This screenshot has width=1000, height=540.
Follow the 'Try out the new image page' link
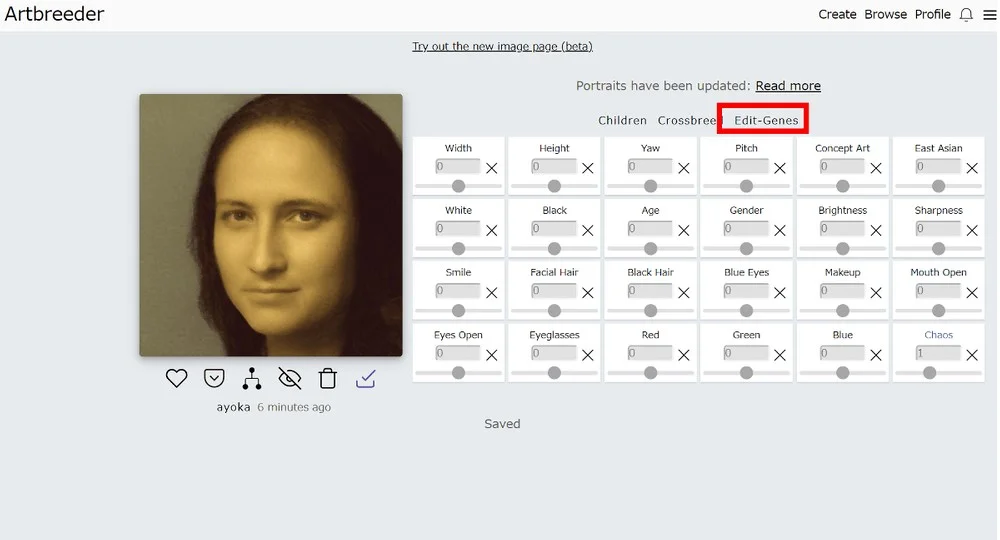(502, 47)
